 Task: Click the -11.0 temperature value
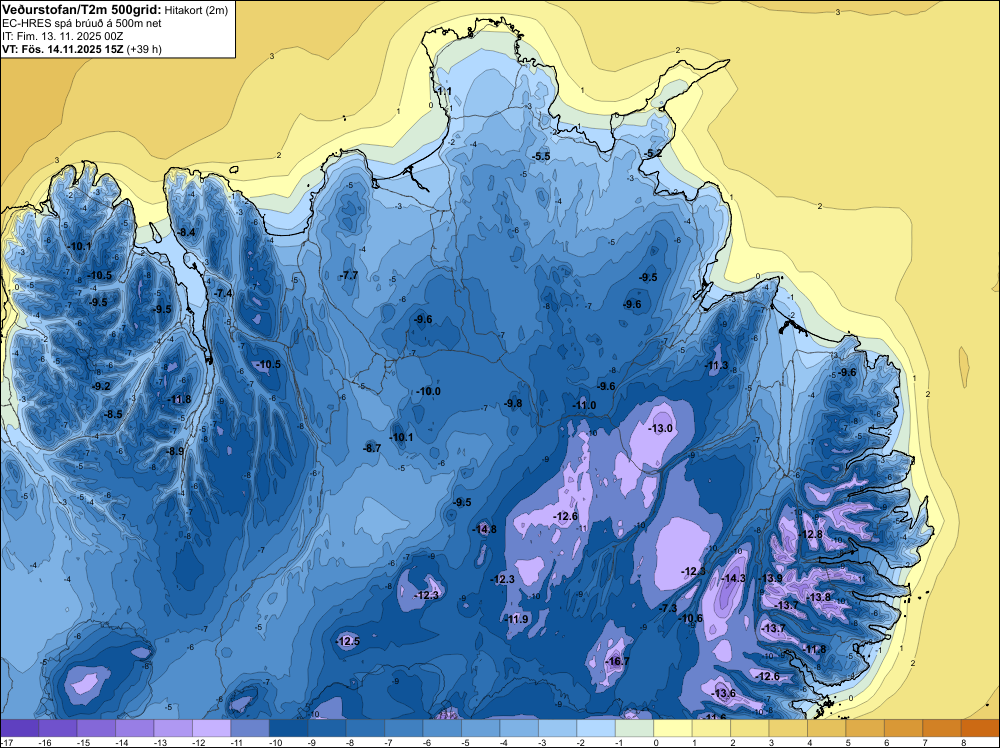pos(584,406)
